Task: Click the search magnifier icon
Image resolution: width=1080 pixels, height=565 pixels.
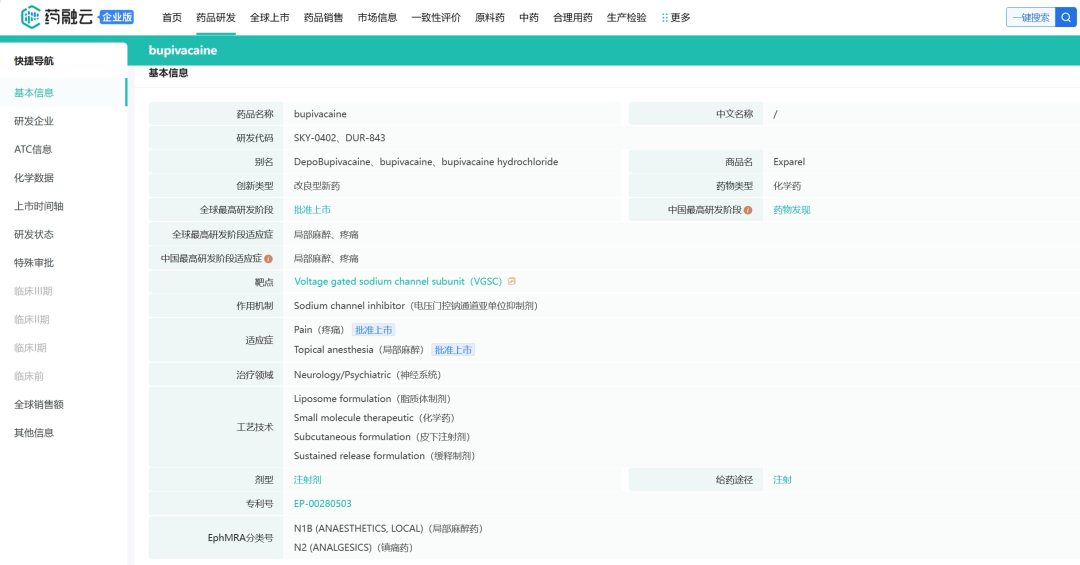Action: pyautogui.click(x=1066, y=17)
